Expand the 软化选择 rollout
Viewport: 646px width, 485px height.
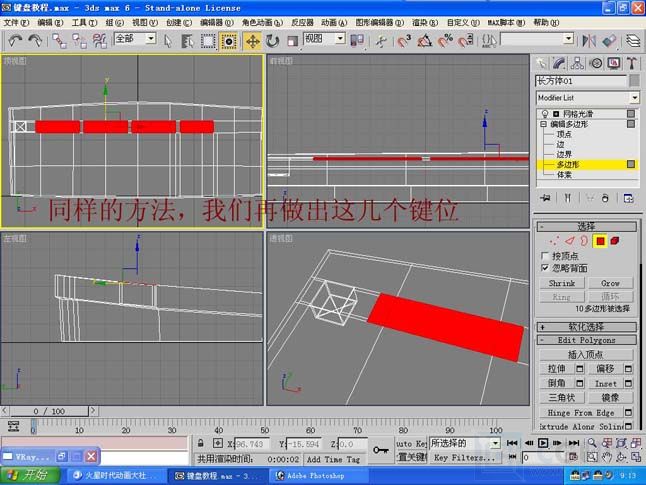click(586, 327)
